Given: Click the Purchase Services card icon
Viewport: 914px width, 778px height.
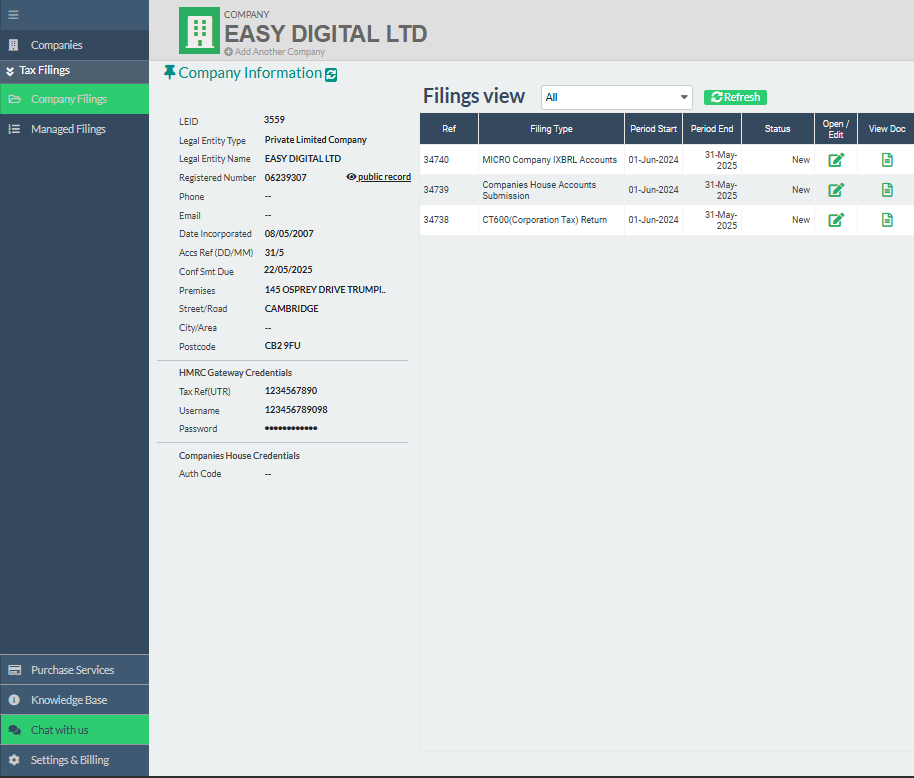Looking at the screenshot, I should point(15,670).
